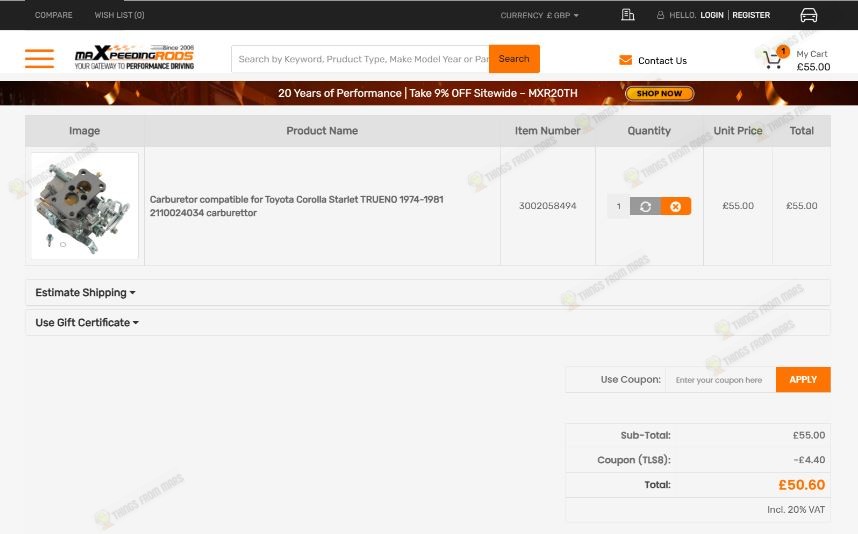Open the Carburetor compatible for Toyota Corolla product link

[297, 206]
